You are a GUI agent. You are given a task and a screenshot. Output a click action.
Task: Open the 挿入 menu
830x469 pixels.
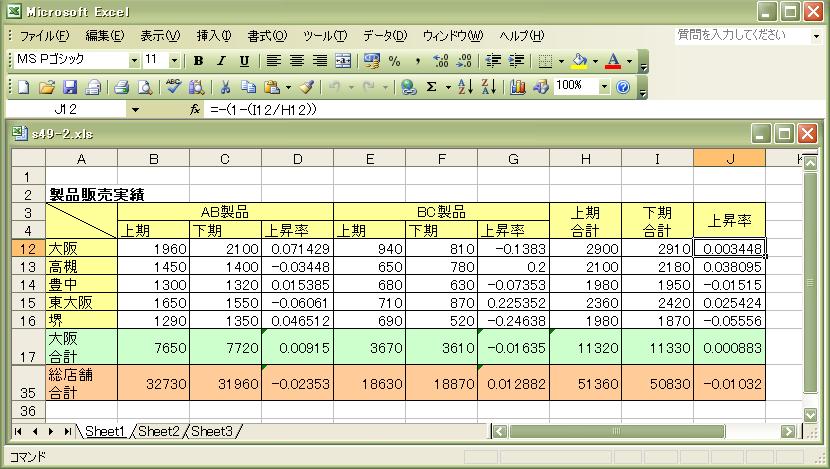click(214, 36)
